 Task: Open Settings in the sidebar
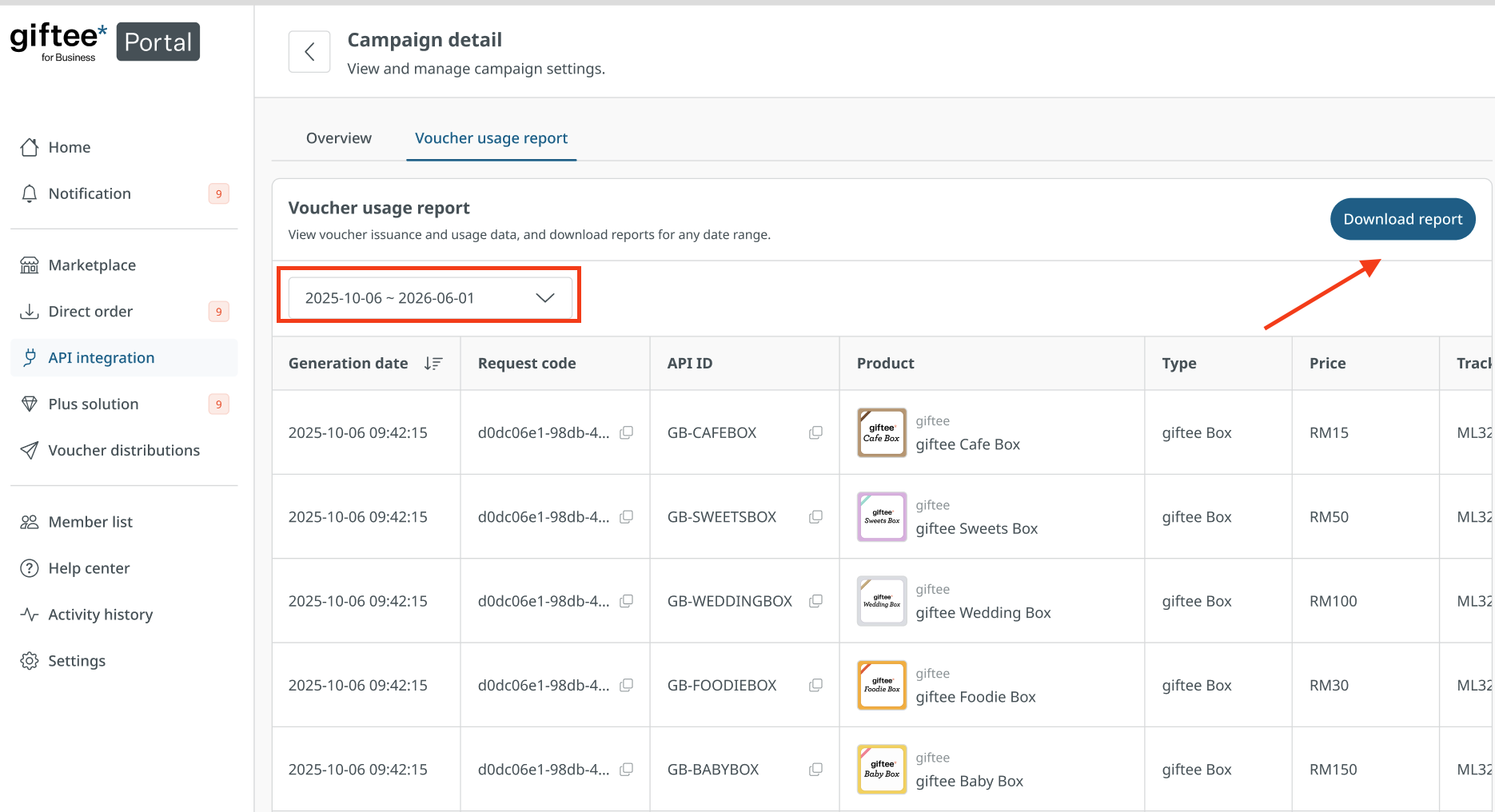click(x=124, y=661)
